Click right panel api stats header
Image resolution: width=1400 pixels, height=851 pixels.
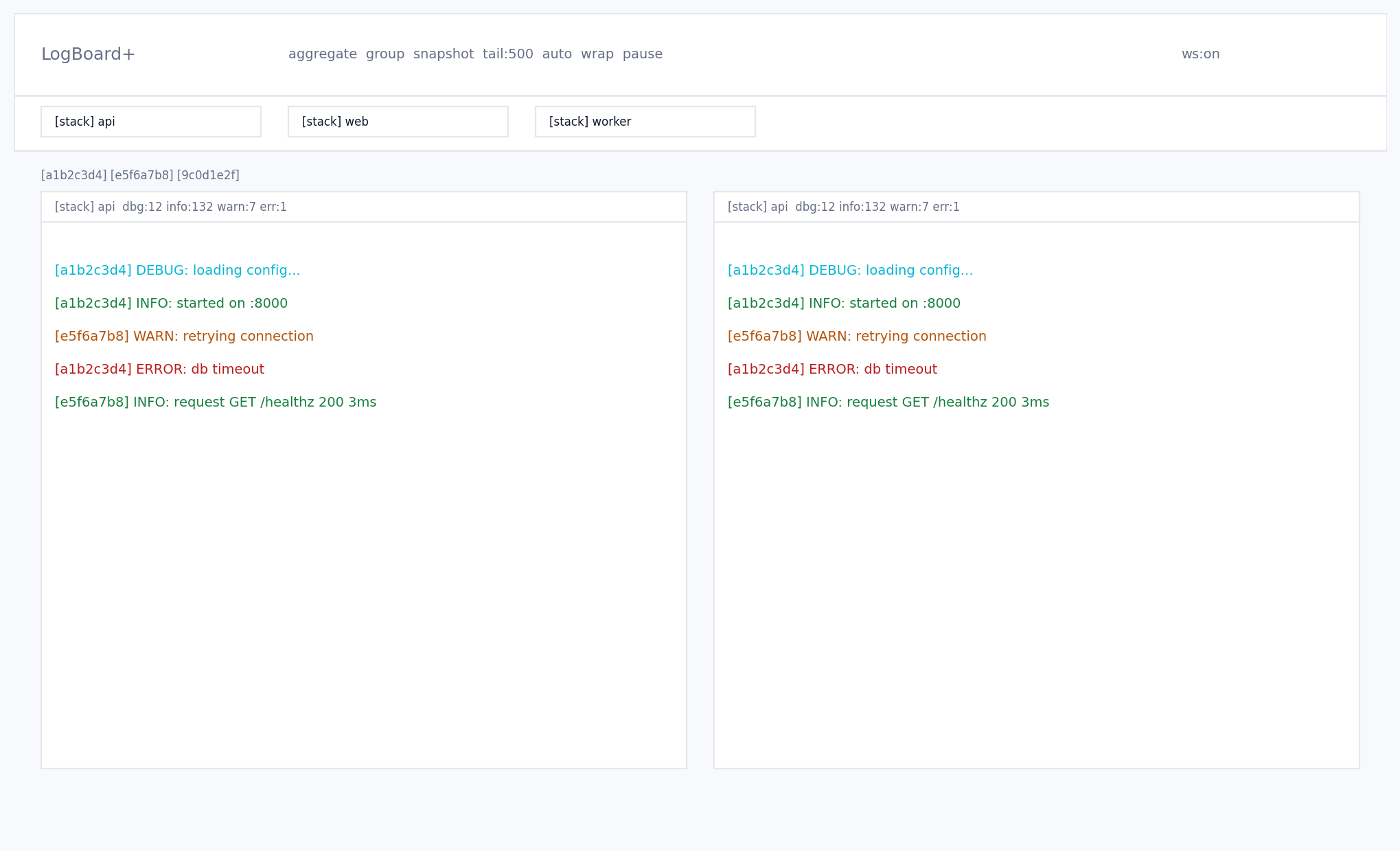click(x=843, y=207)
